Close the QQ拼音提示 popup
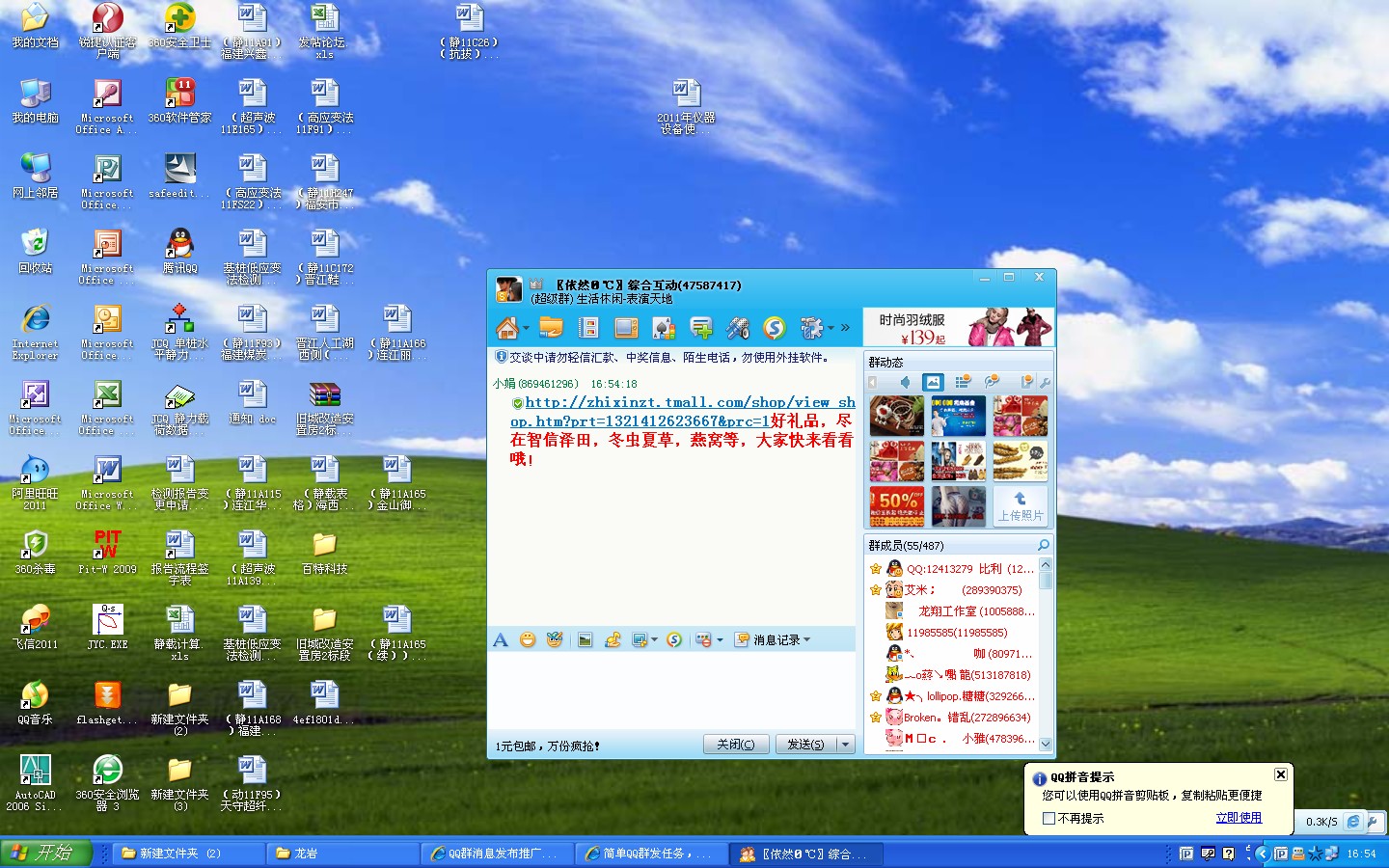This screenshot has width=1389, height=868. (x=1280, y=774)
